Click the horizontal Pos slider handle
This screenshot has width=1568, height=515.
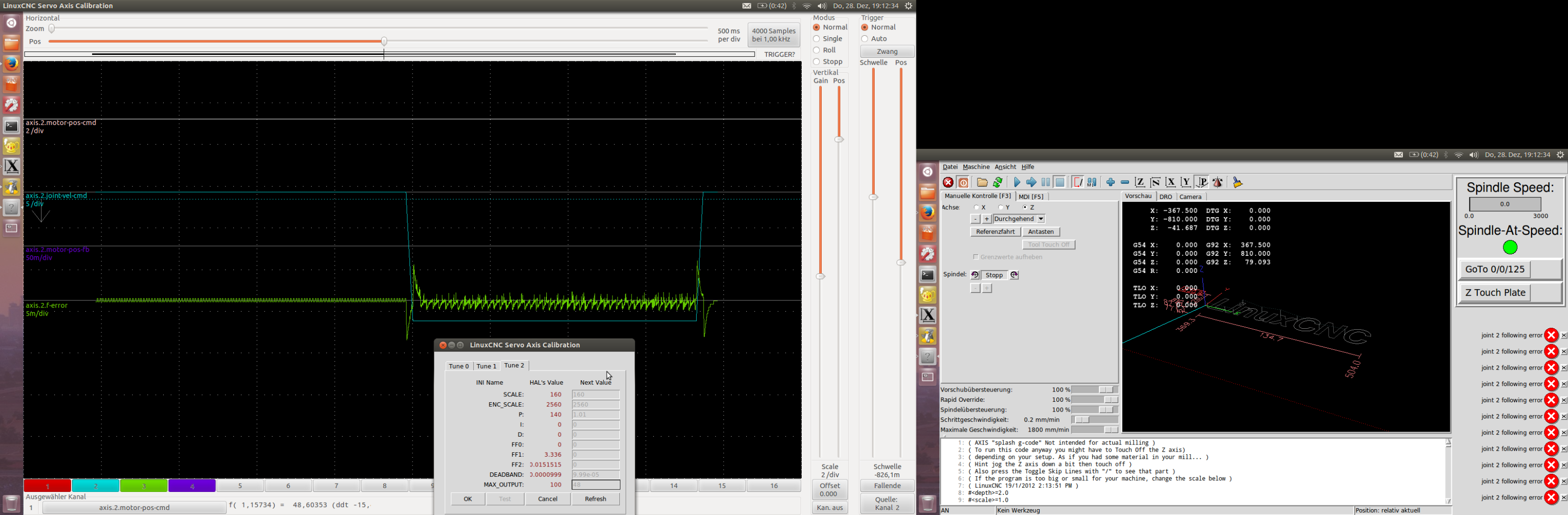[x=384, y=41]
